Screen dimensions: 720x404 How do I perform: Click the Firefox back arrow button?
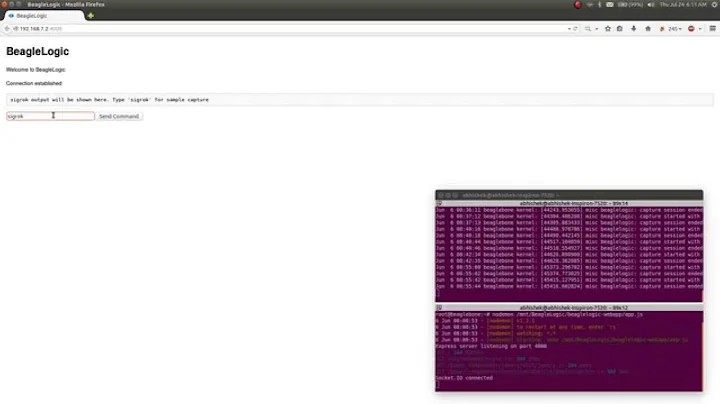(7, 28)
